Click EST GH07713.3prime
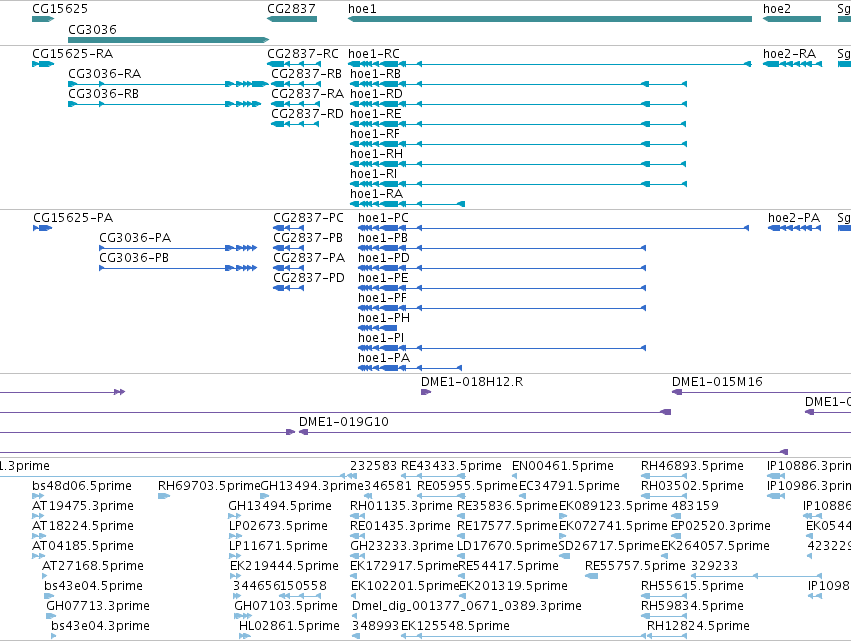The width and height of the screenshot is (851, 641). (x=98, y=606)
